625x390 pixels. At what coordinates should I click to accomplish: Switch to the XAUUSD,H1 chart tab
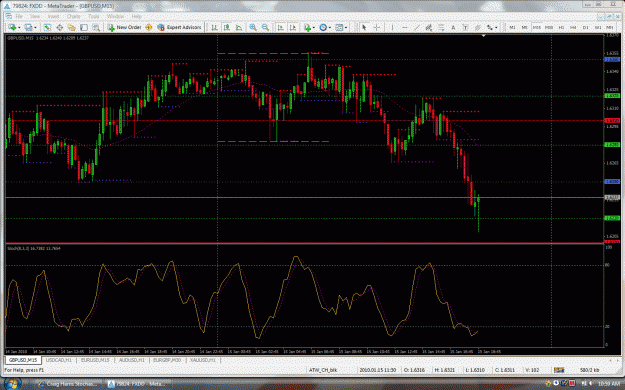click(203, 360)
